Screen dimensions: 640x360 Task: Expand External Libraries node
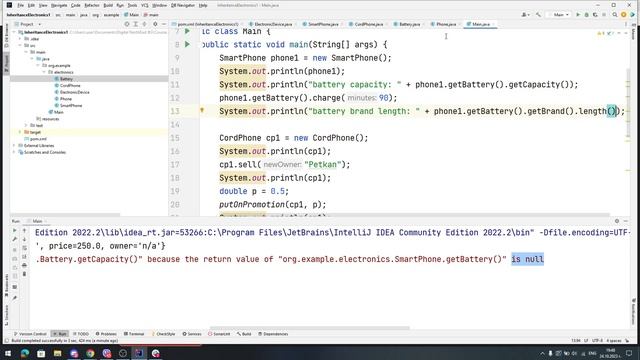coord(14,145)
